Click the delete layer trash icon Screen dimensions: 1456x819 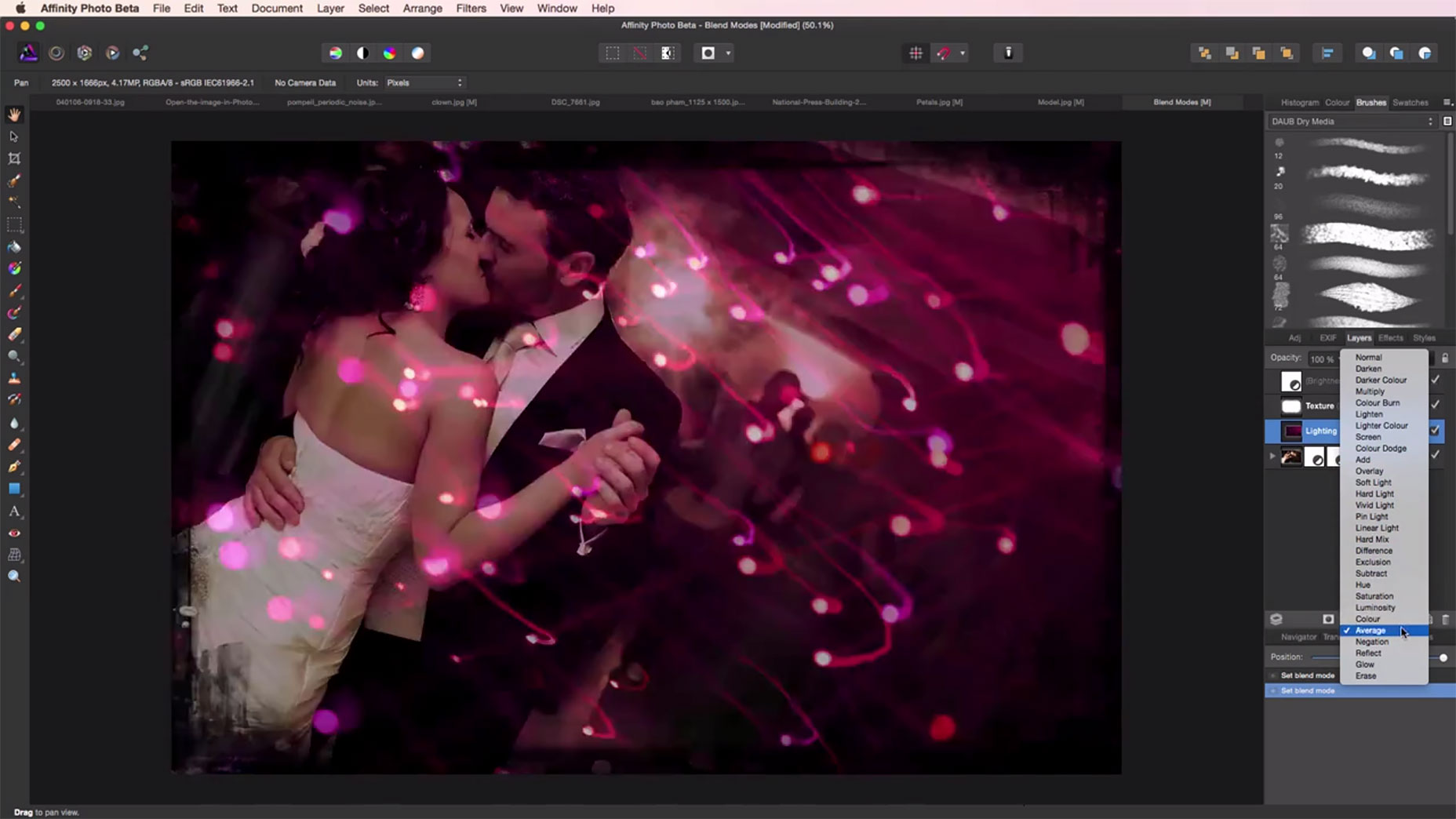1446,620
